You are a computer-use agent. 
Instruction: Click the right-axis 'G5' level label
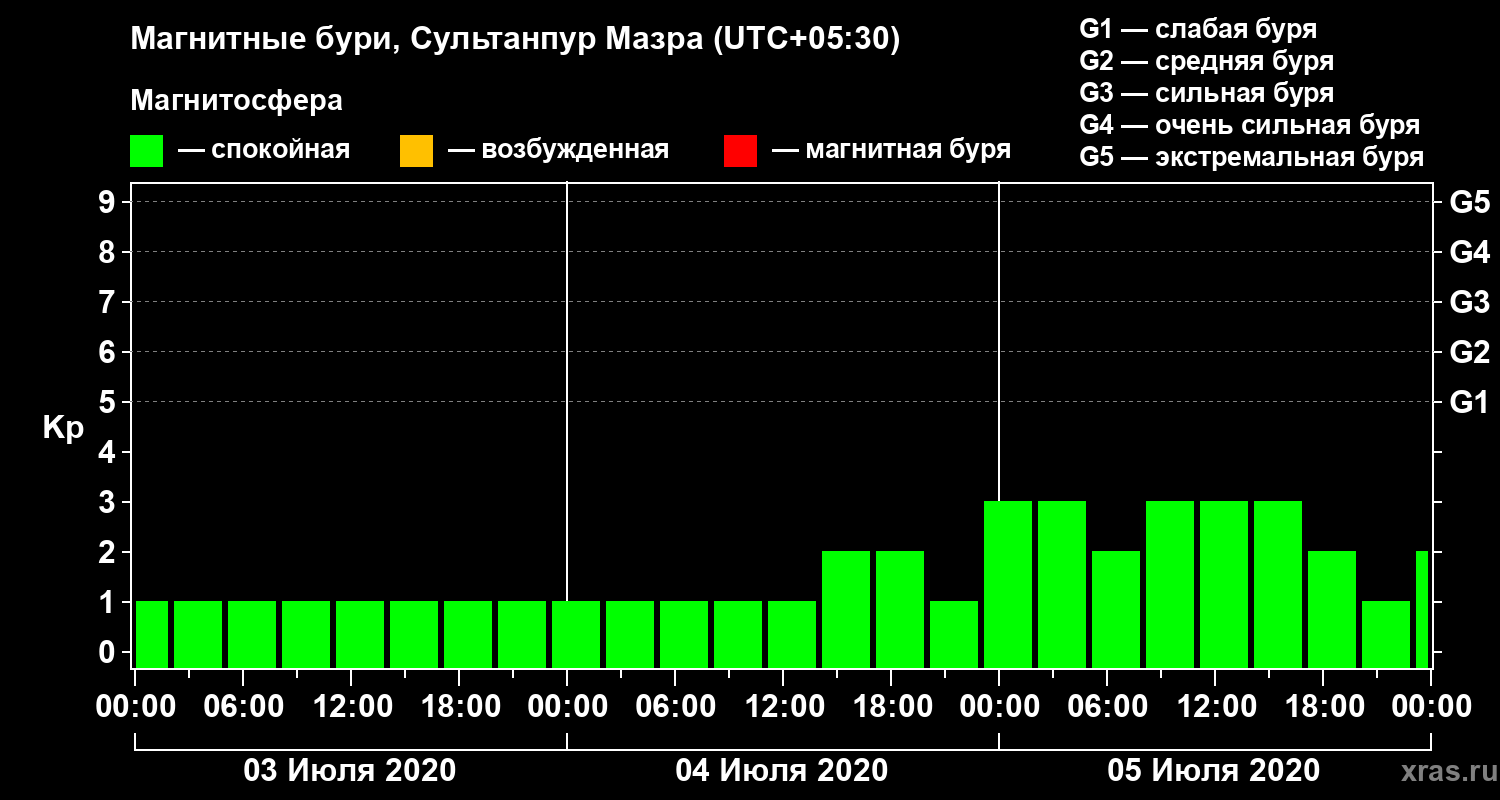click(1469, 203)
